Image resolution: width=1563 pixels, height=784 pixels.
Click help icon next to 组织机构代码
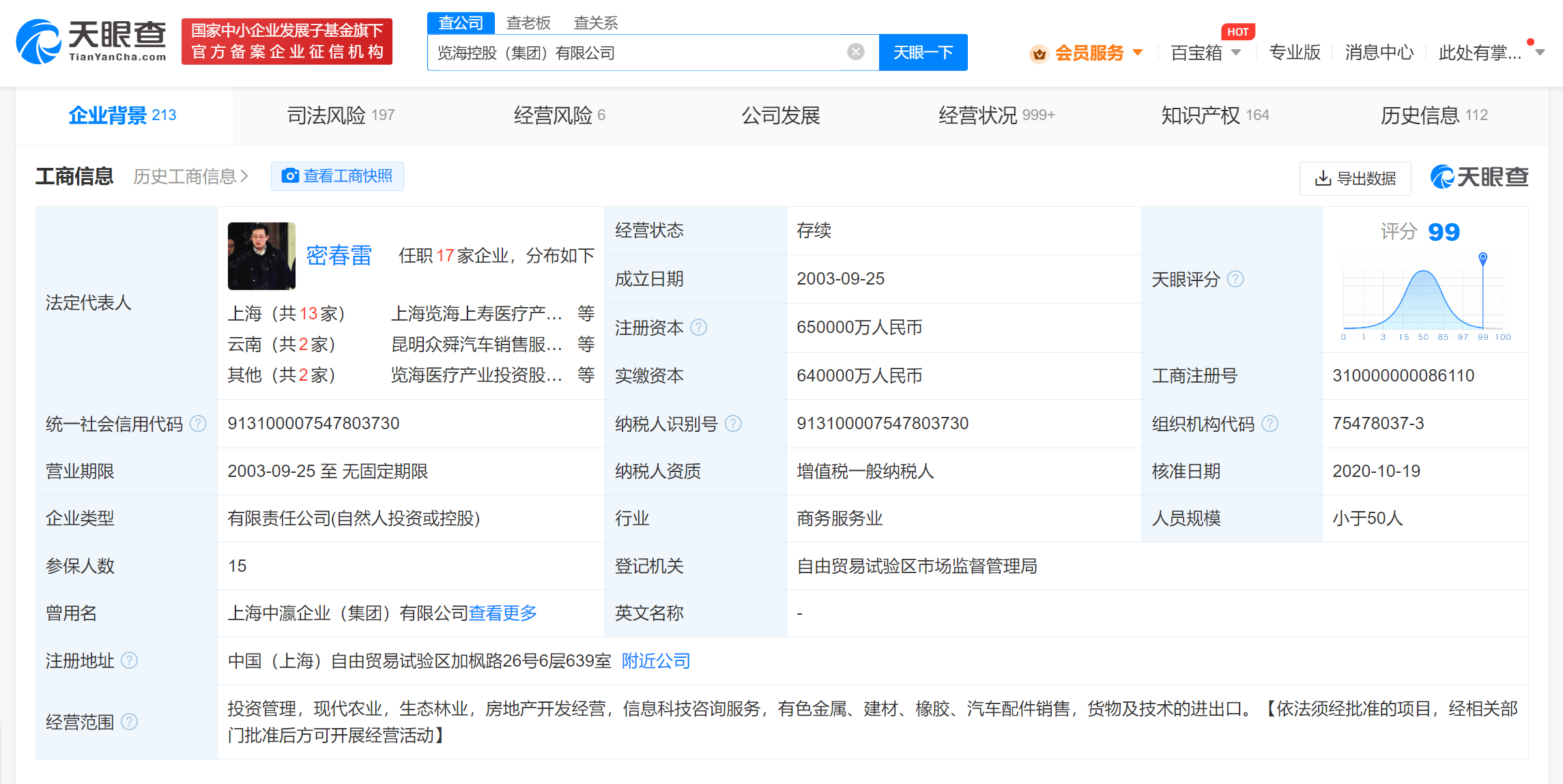pyautogui.click(x=1270, y=424)
